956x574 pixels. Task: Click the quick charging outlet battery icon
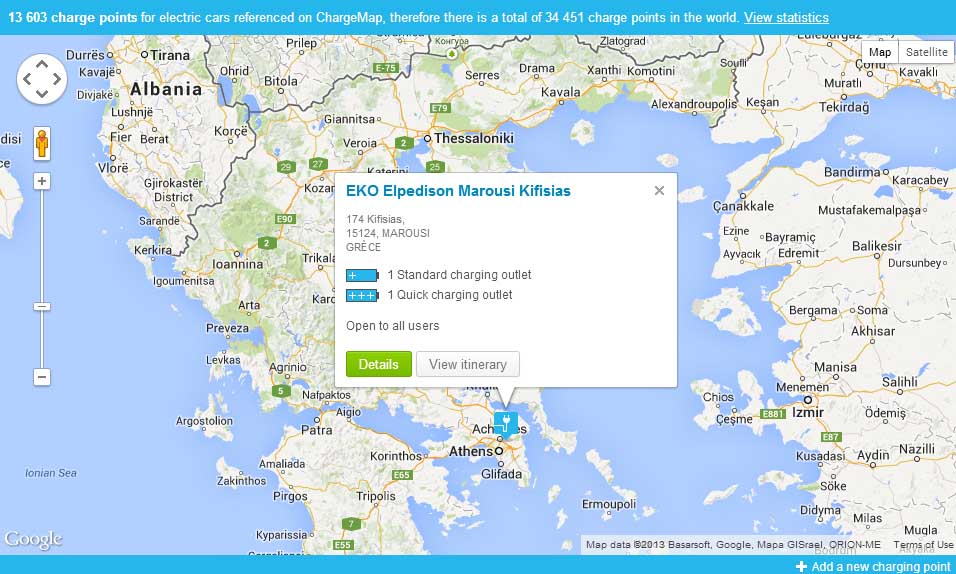[362, 295]
